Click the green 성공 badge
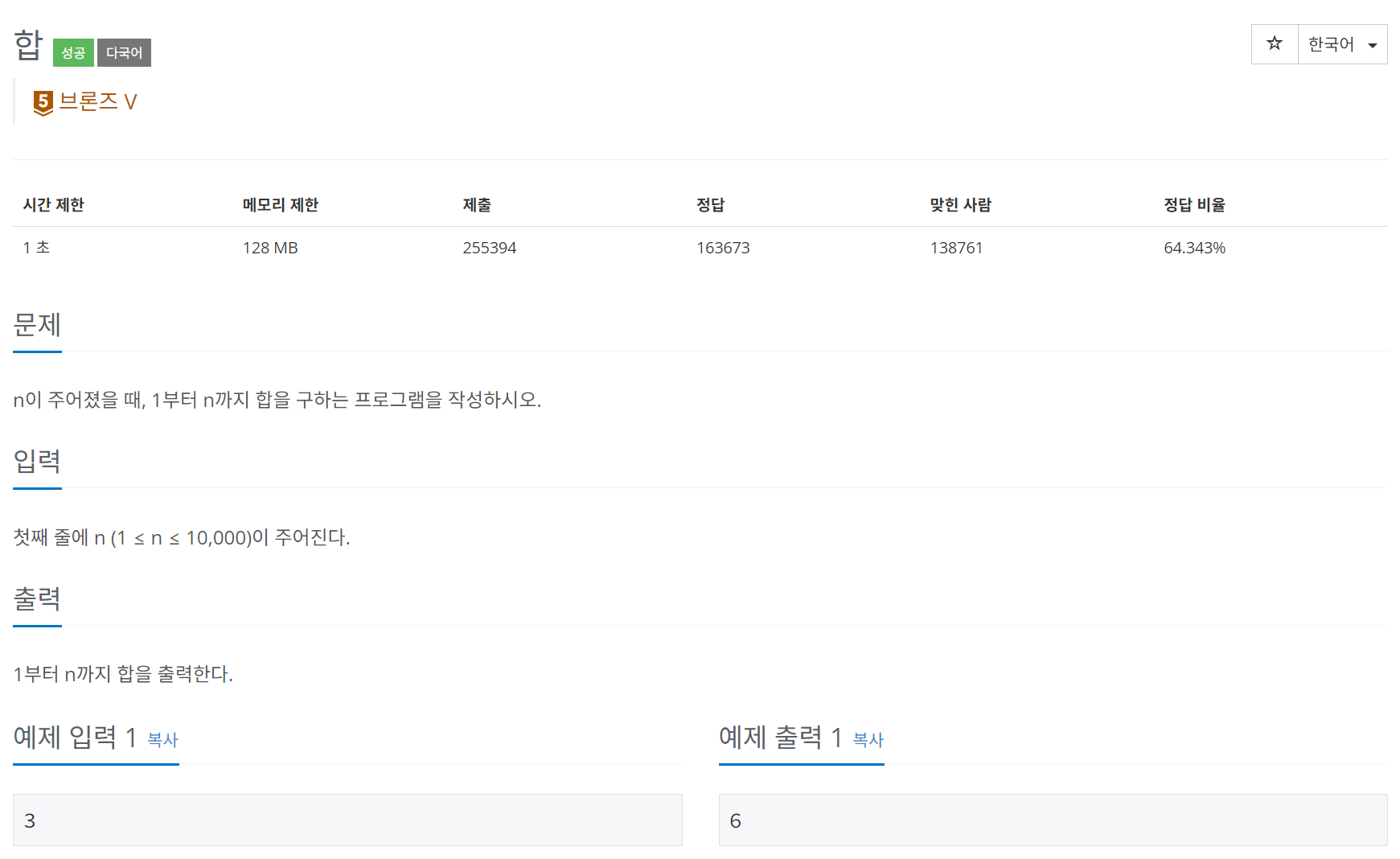 (73, 53)
